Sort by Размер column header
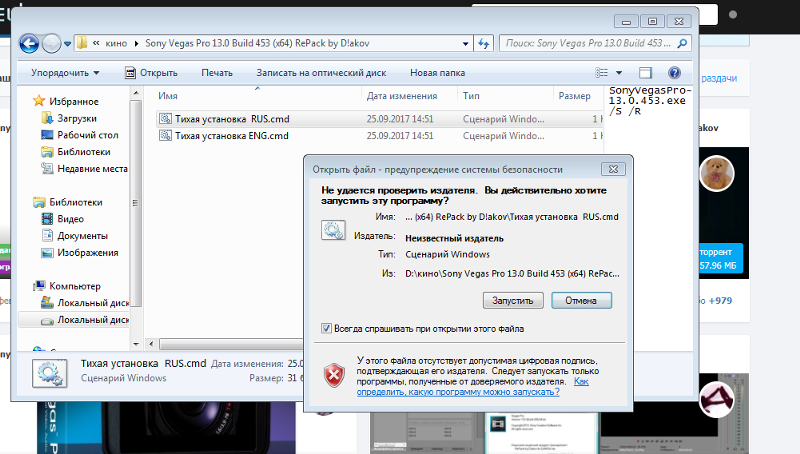Screen dimensions: 800x454 click(574, 96)
